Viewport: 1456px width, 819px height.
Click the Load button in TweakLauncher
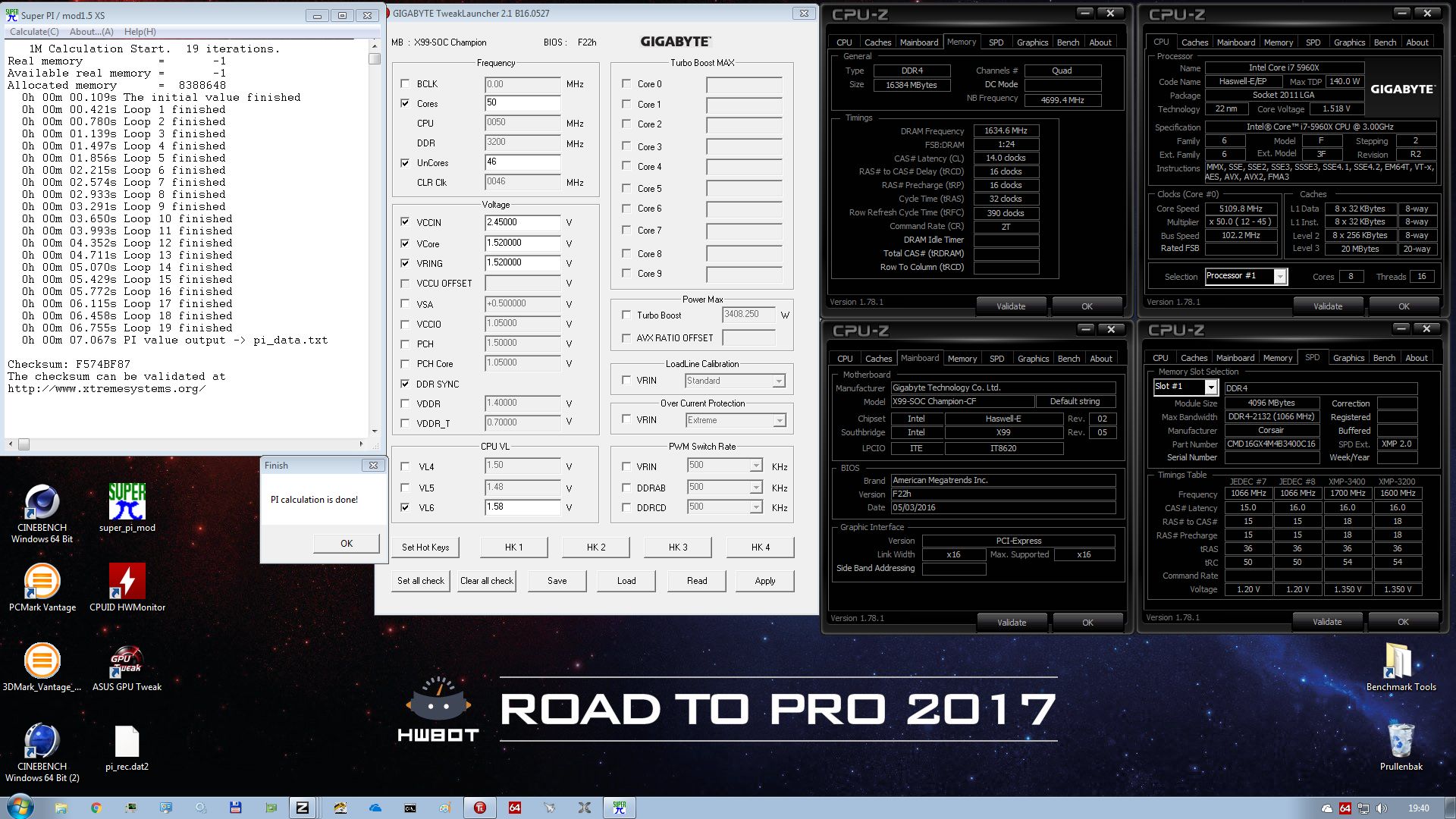point(626,581)
